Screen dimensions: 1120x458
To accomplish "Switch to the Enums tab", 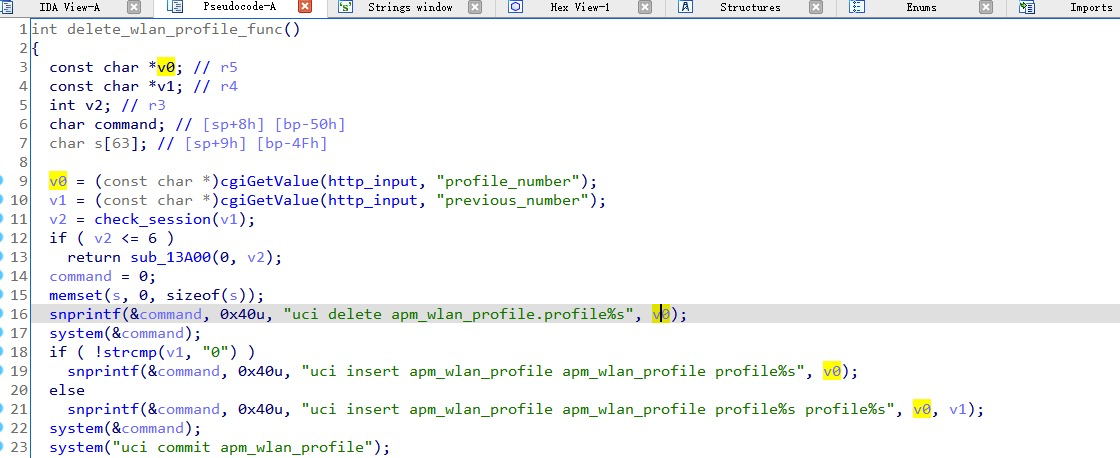I will coord(921,7).
